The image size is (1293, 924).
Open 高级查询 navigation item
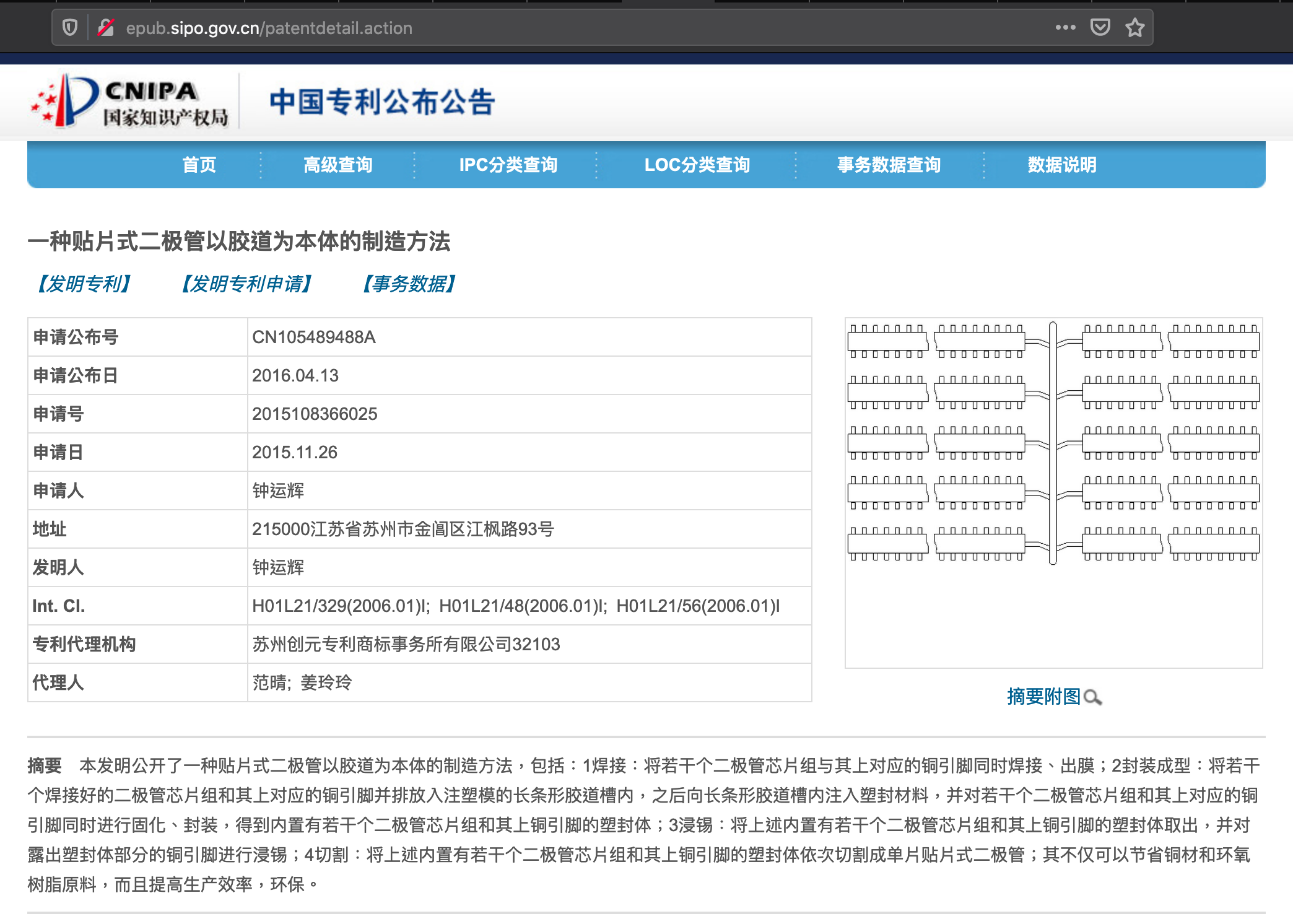[338, 165]
